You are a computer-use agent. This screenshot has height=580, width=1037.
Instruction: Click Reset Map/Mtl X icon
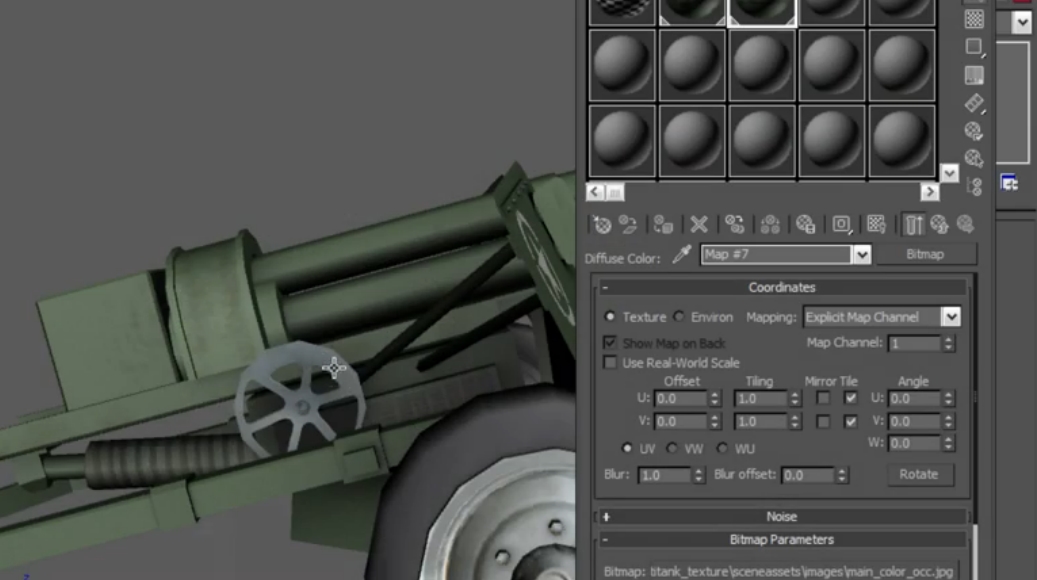click(699, 224)
